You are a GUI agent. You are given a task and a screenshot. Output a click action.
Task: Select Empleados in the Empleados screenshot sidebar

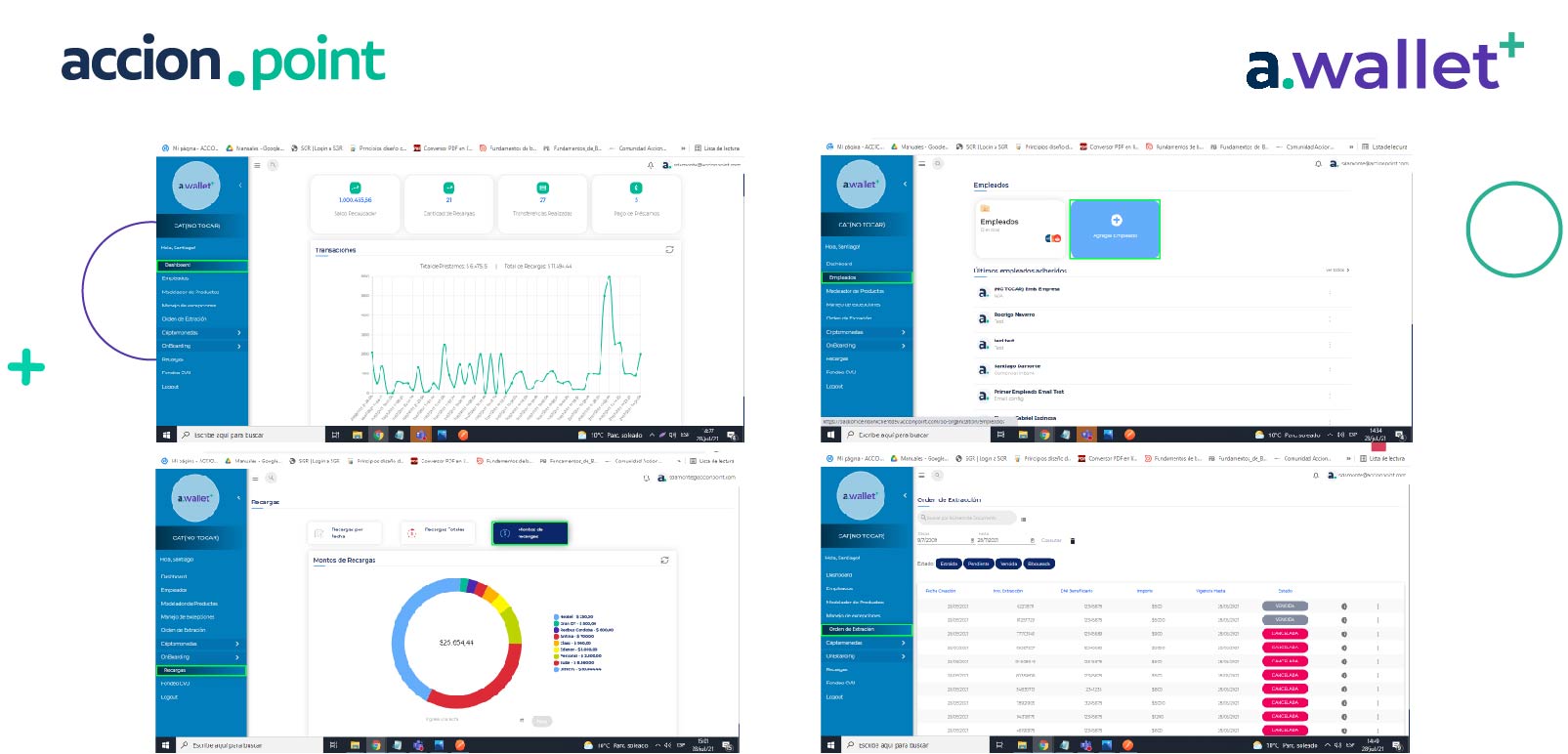coord(867,277)
